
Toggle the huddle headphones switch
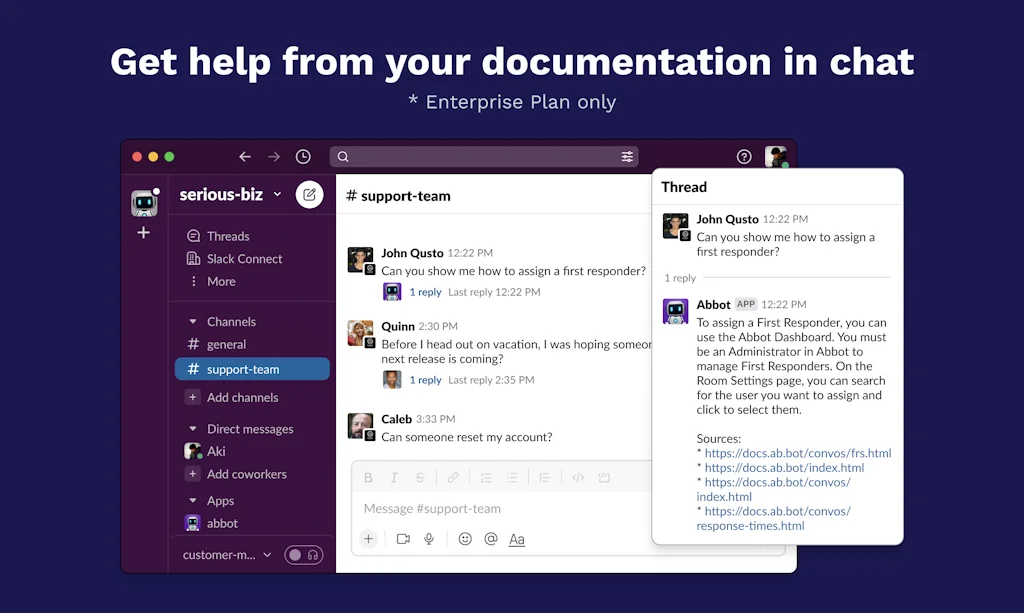(x=304, y=555)
